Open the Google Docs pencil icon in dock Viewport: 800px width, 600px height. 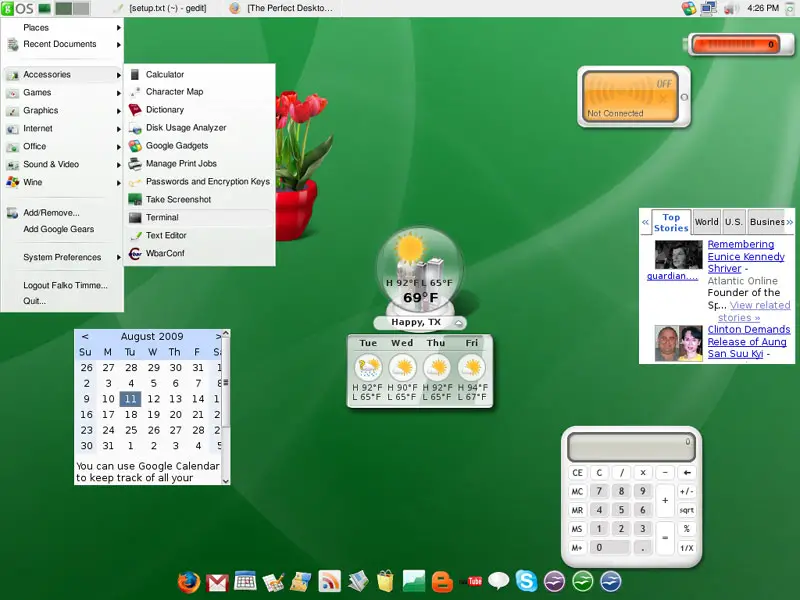tap(273, 582)
